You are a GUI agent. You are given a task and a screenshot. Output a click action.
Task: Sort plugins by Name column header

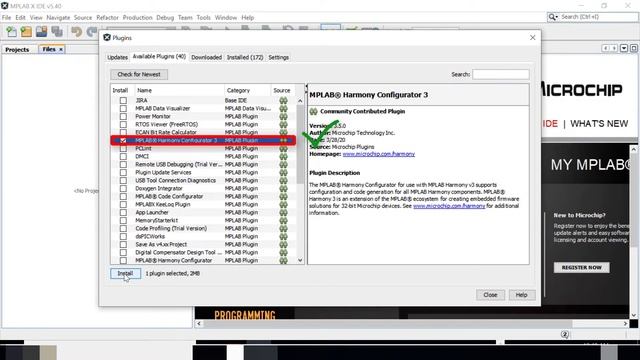click(179, 91)
